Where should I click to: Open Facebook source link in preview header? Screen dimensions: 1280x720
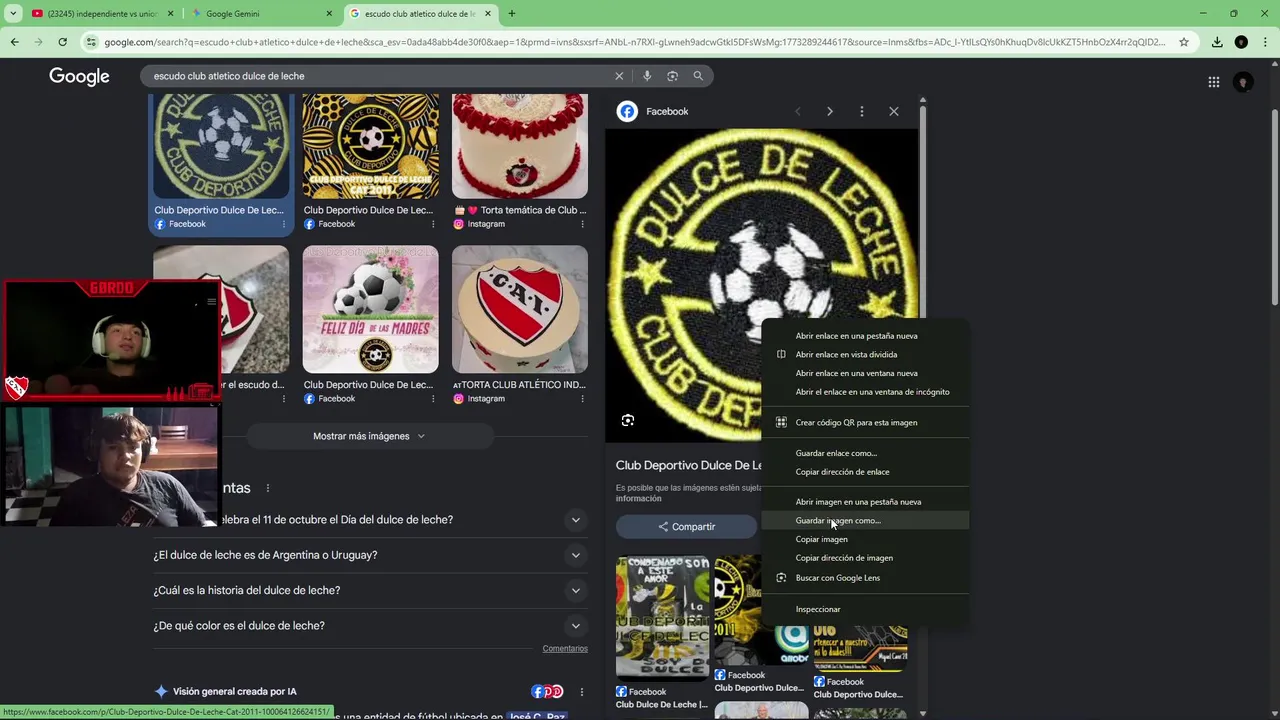pos(653,111)
